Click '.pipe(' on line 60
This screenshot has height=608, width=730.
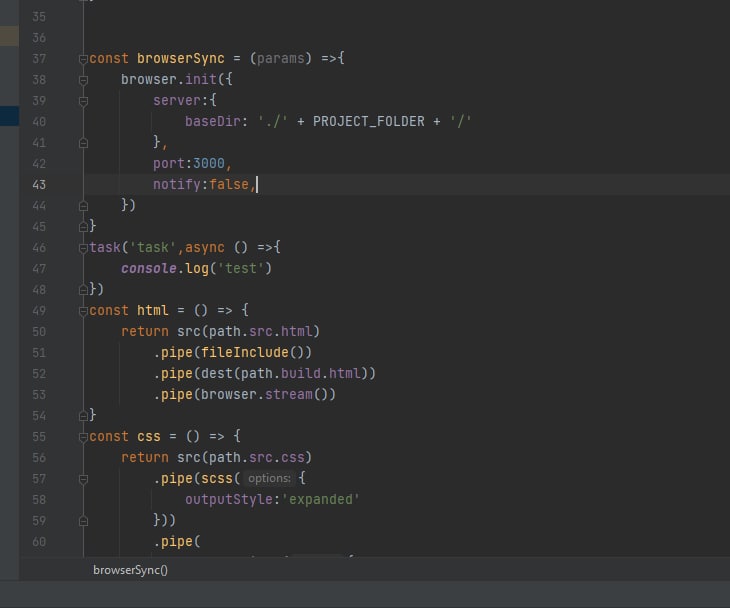coord(177,541)
